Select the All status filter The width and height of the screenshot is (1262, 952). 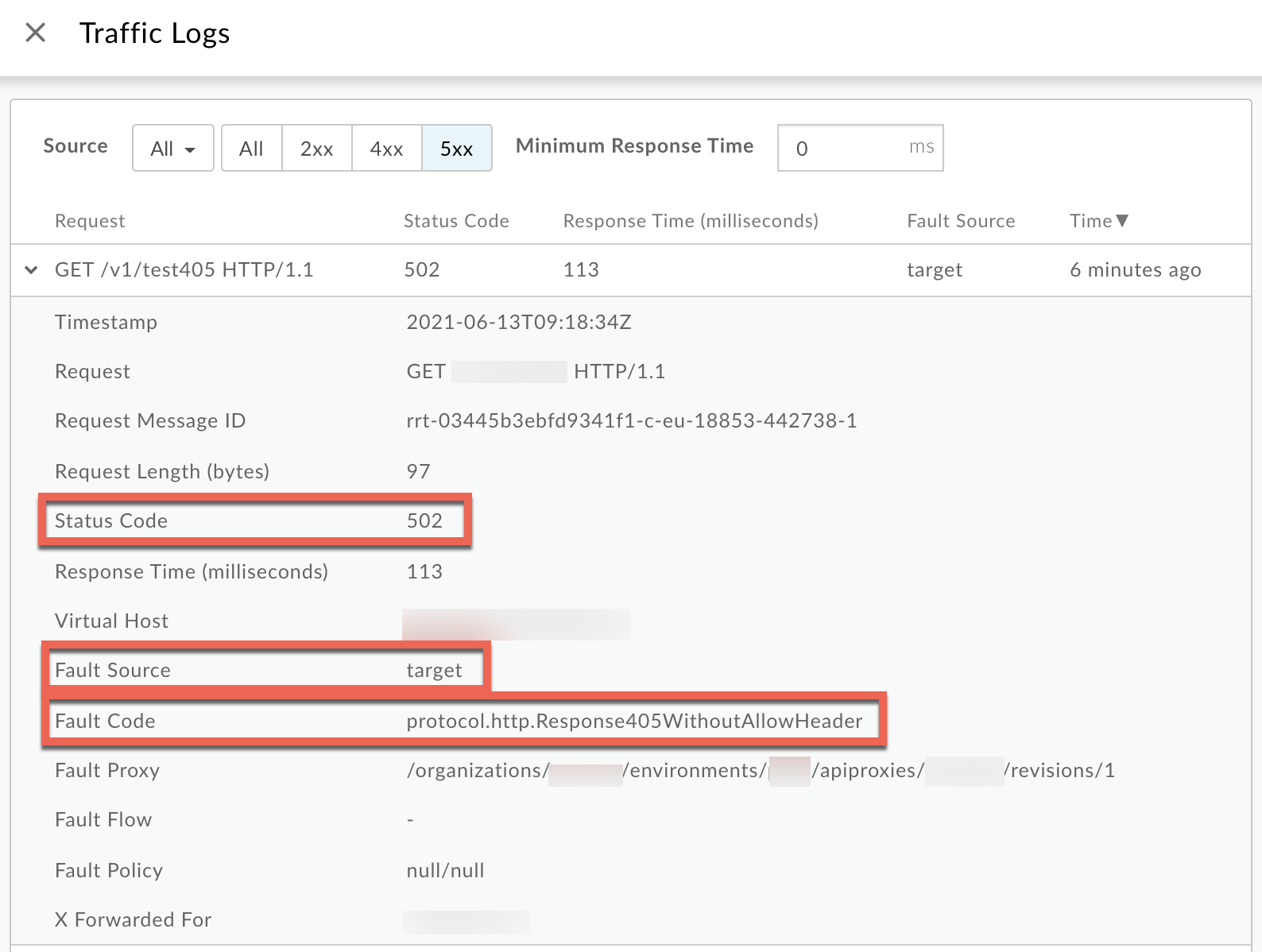pyautogui.click(x=251, y=148)
